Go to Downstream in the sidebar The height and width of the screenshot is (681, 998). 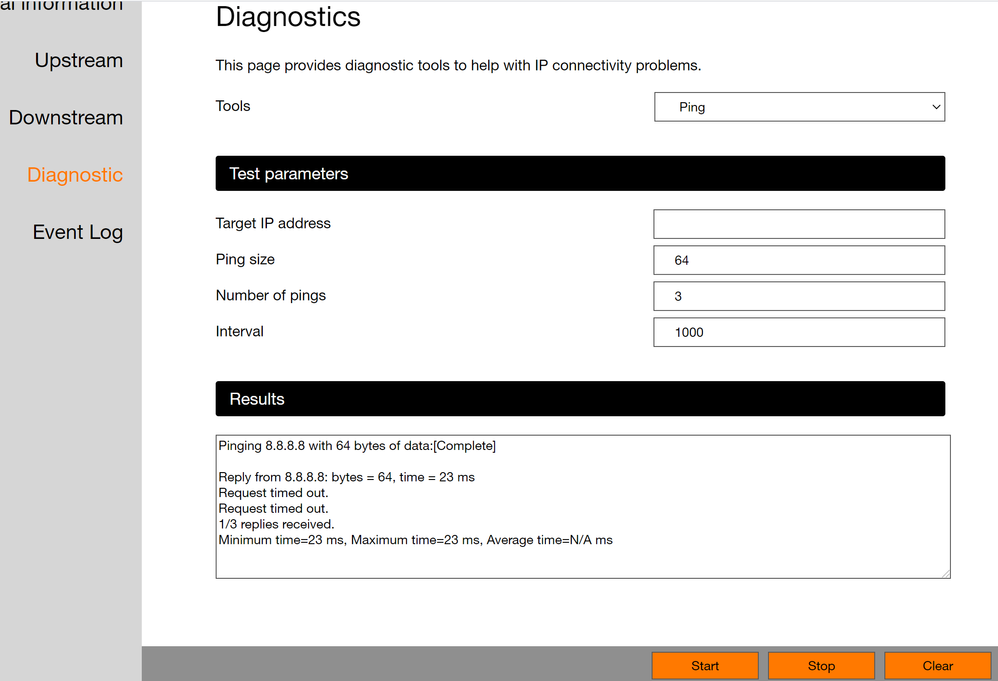66,118
